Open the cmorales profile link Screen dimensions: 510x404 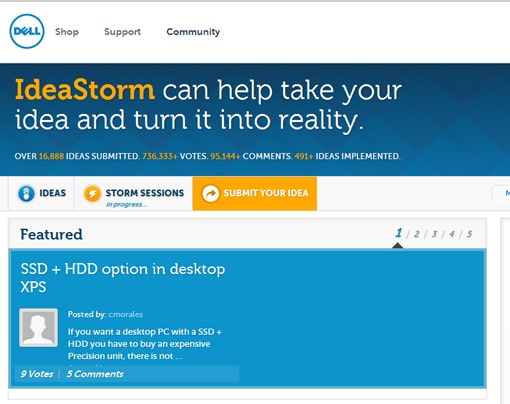point(126,314)
